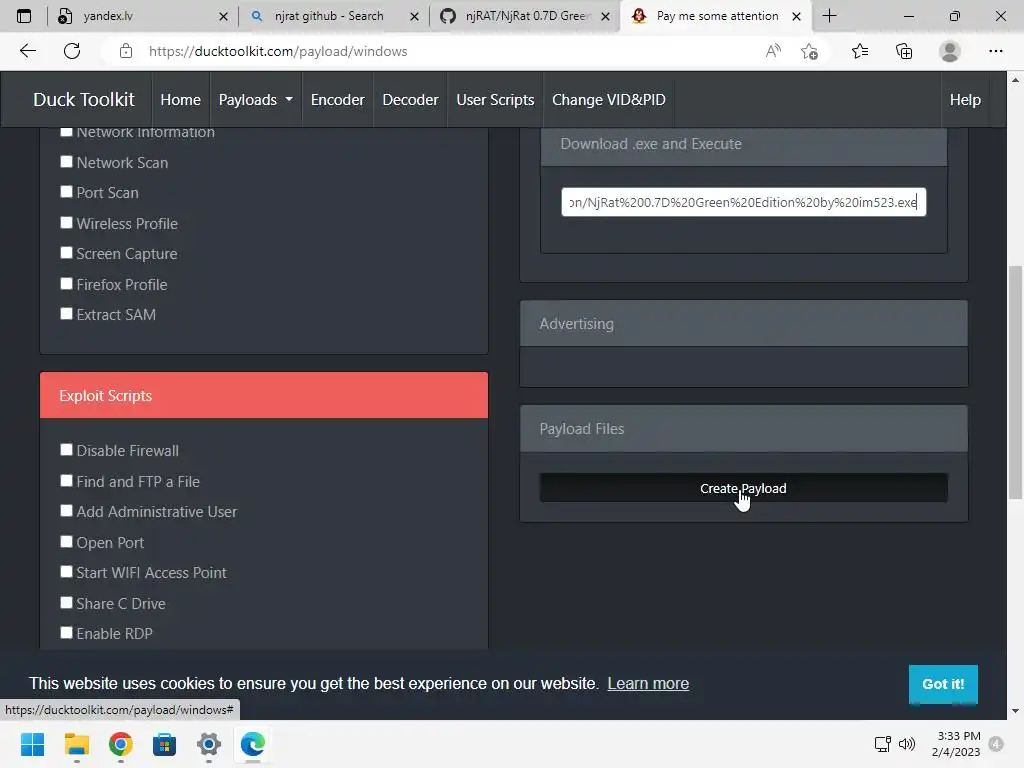
Task: Click the page vertical scrollbar thumb
Action: [1015, 382]
